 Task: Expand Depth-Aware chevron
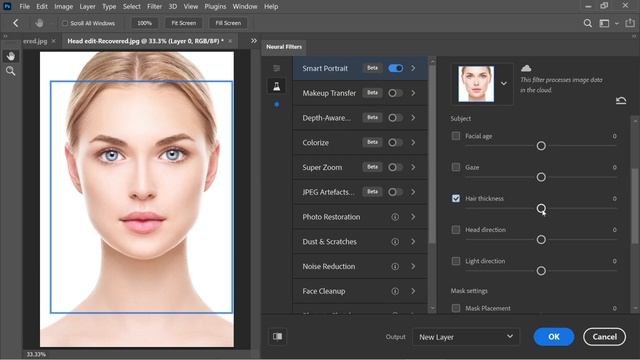tap(413, 118)
